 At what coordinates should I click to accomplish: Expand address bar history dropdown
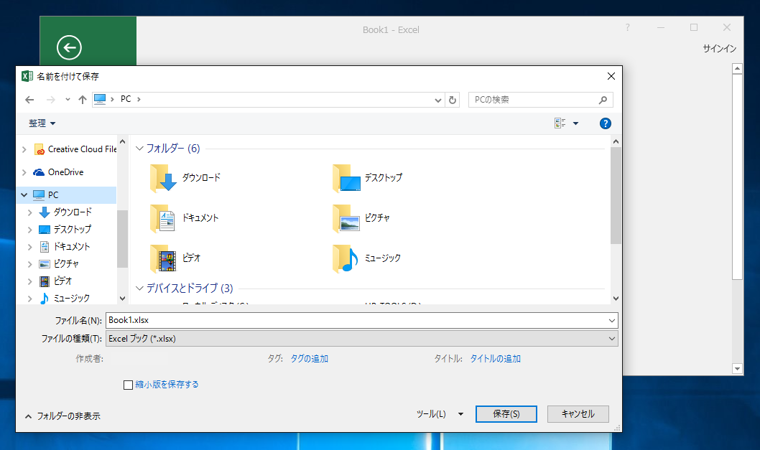pyautogui.click(x=438, y=100)
